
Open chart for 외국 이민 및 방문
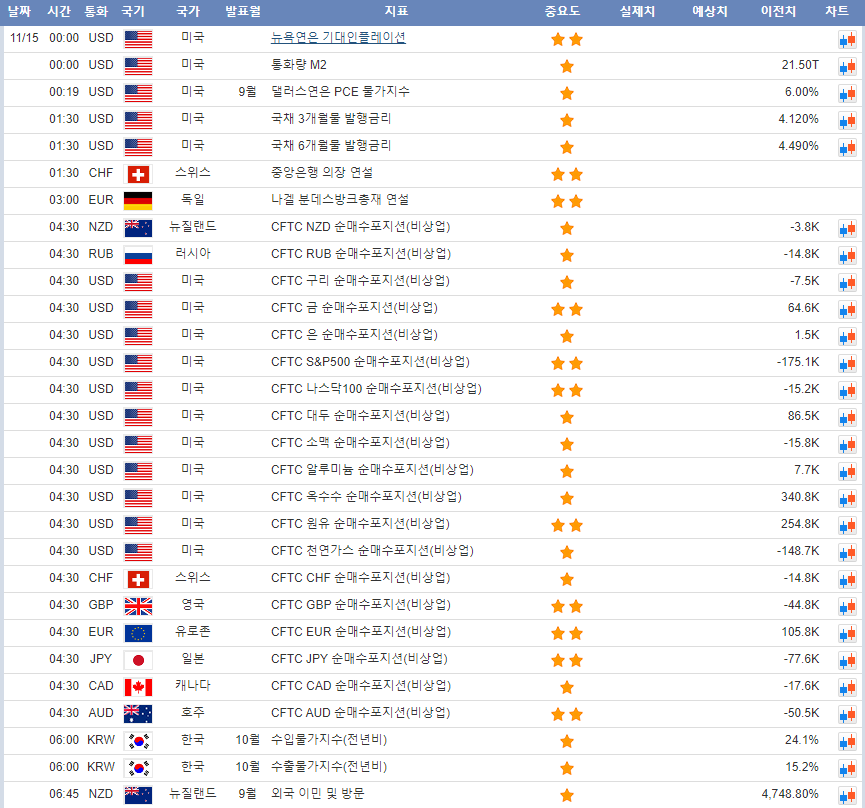(x=847, y=795)
